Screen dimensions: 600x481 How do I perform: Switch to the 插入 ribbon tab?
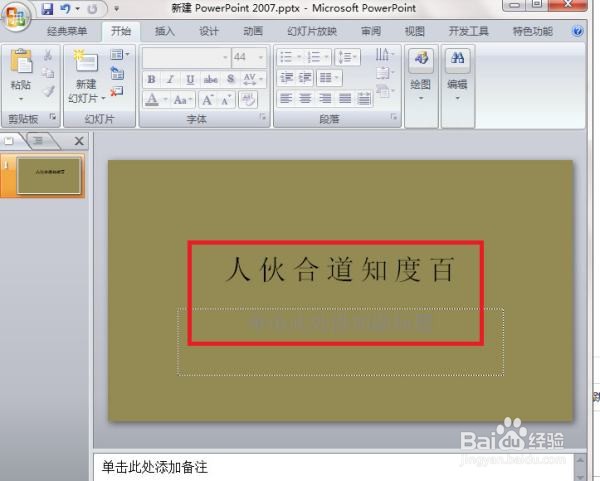coord(165,31)
